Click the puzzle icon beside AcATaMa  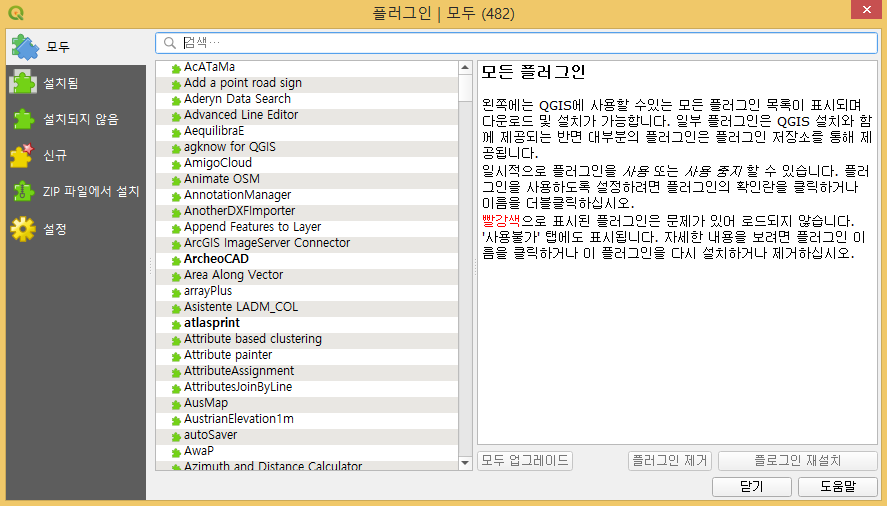(x=176, y=69)
